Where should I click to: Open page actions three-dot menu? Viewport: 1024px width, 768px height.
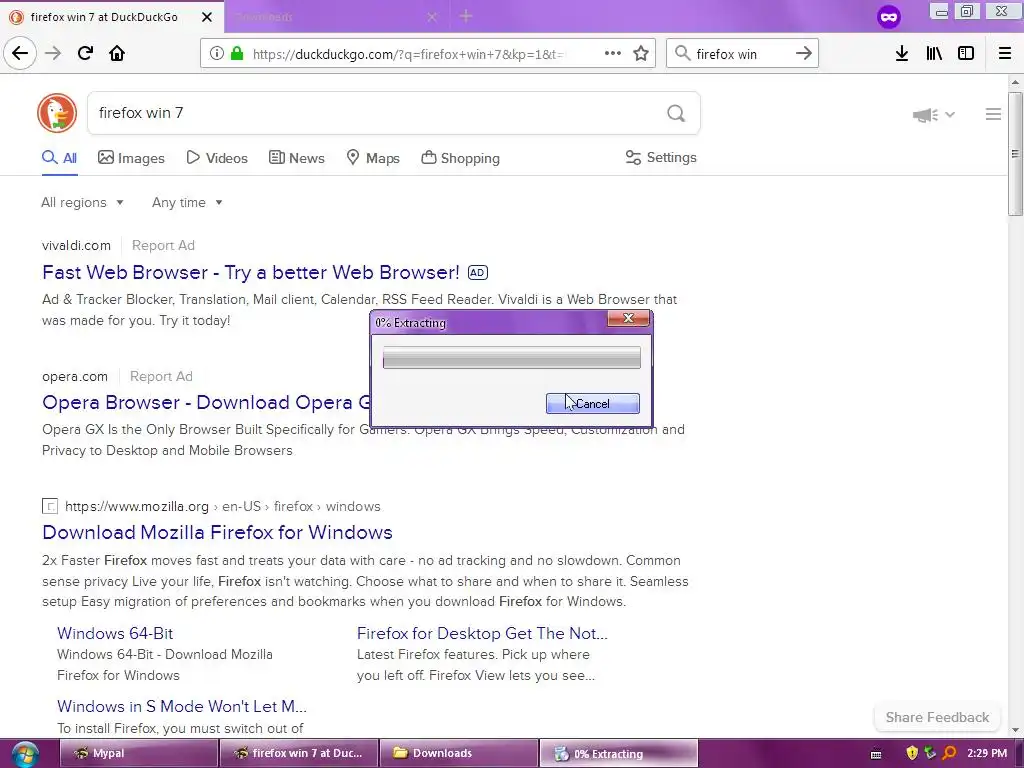pos(613,54)
